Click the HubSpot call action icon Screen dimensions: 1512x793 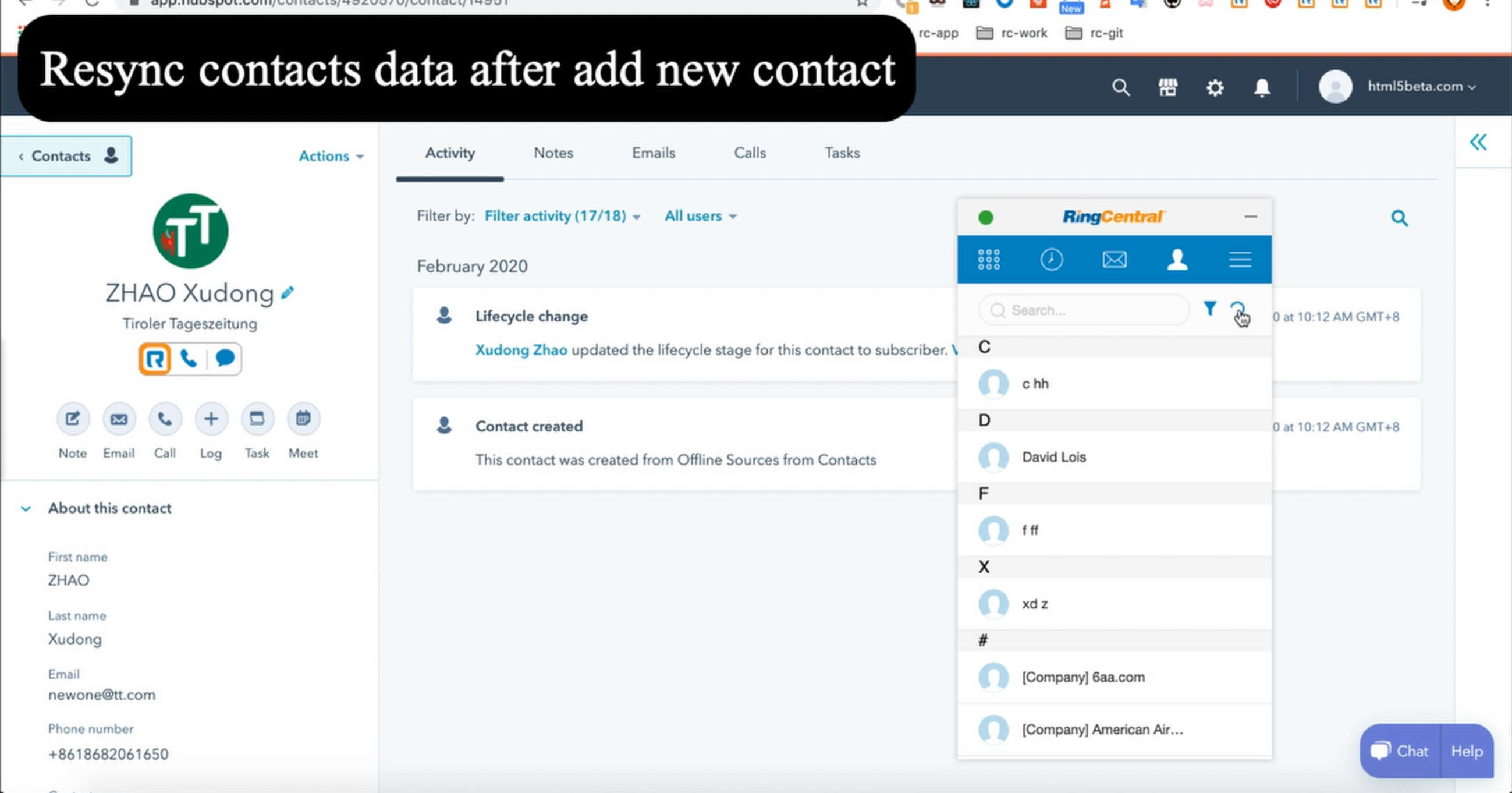point(164,418)
